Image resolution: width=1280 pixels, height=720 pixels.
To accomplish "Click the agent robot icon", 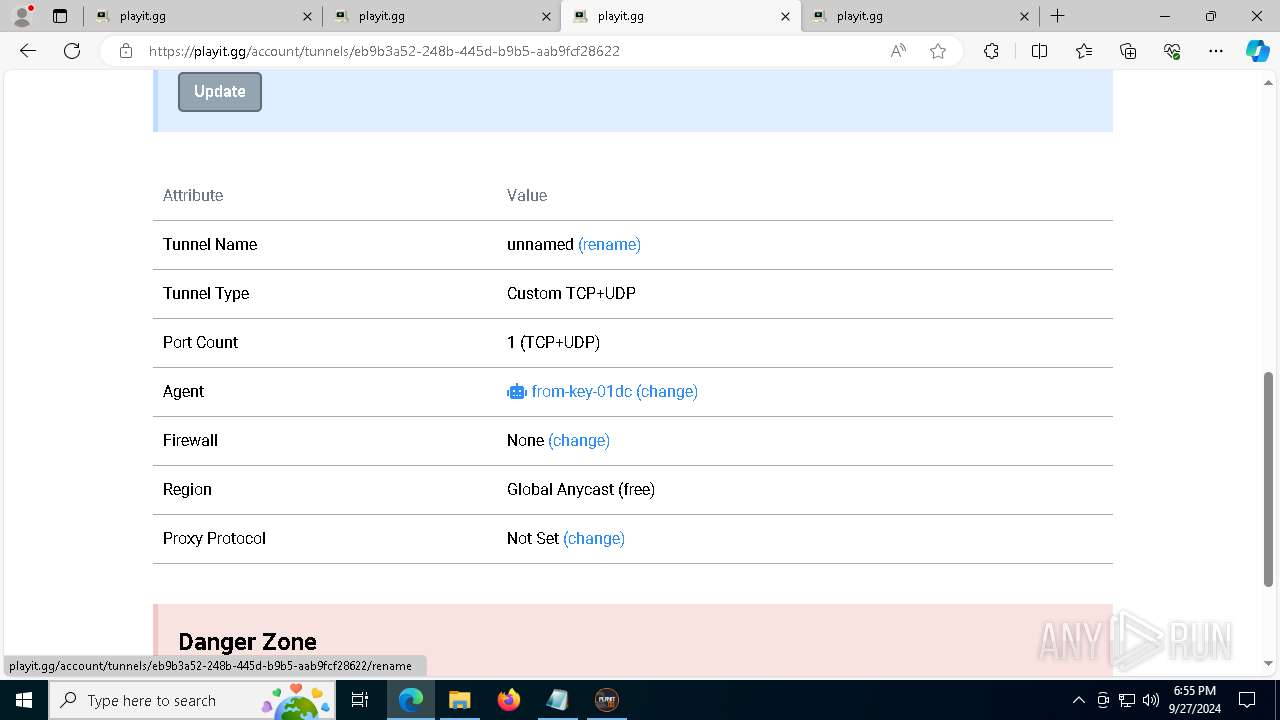I will click(516, 392).
